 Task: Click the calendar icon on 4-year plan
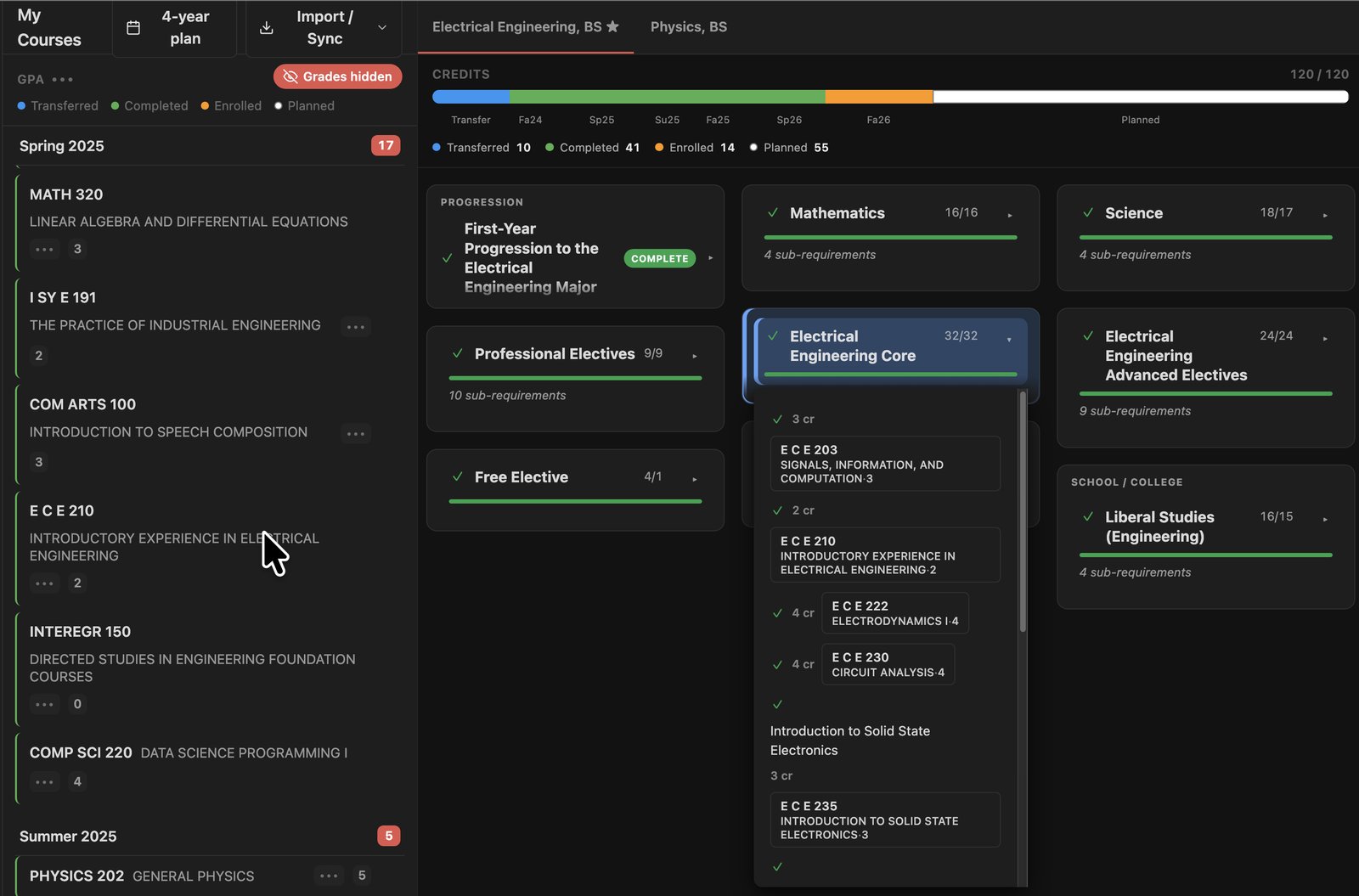coord(133,28)
